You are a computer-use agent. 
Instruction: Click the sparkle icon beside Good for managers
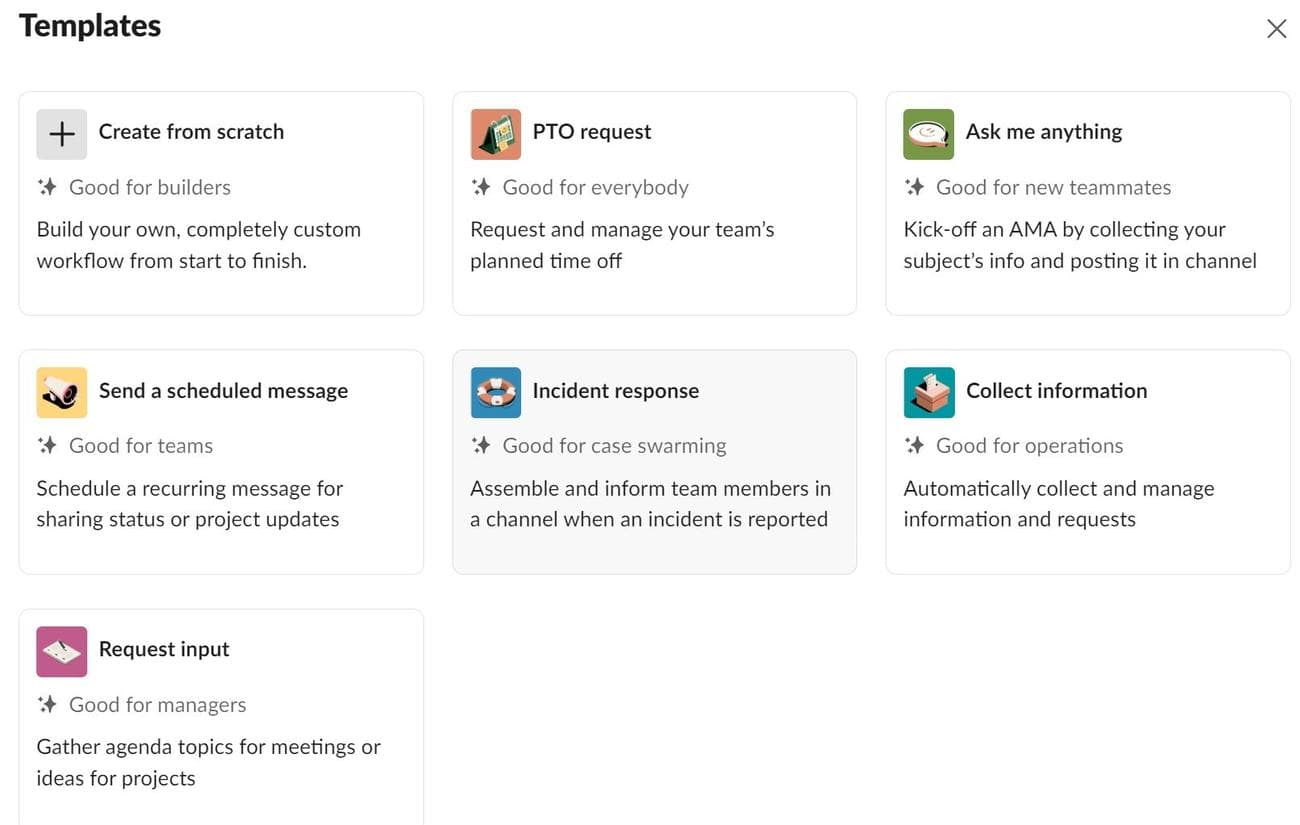point(47,704)
